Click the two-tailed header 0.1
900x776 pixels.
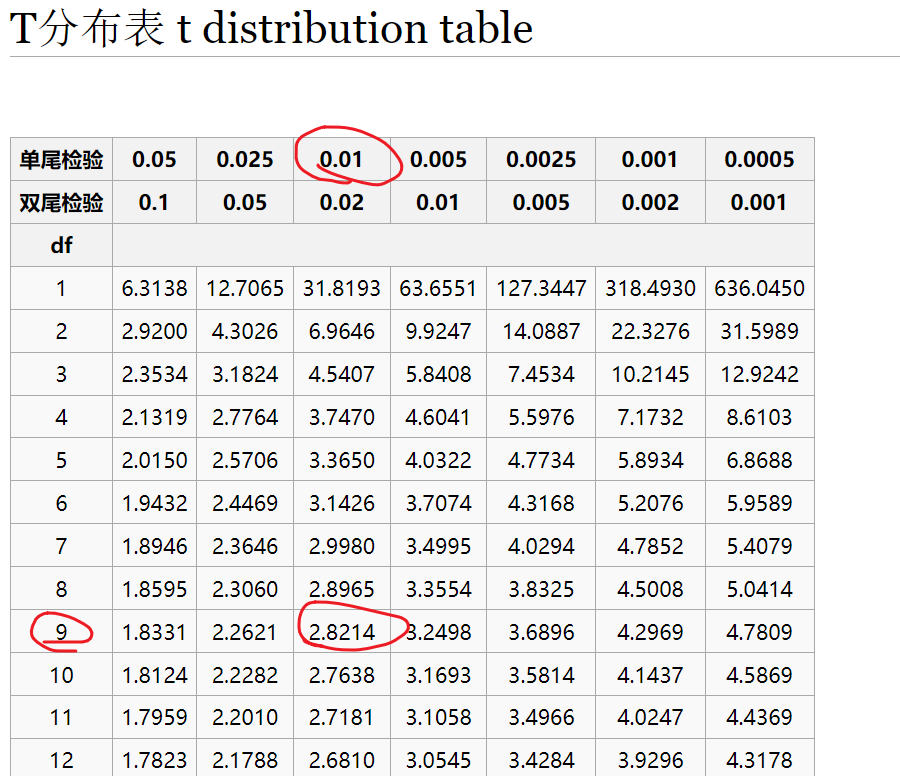[154, 203]
